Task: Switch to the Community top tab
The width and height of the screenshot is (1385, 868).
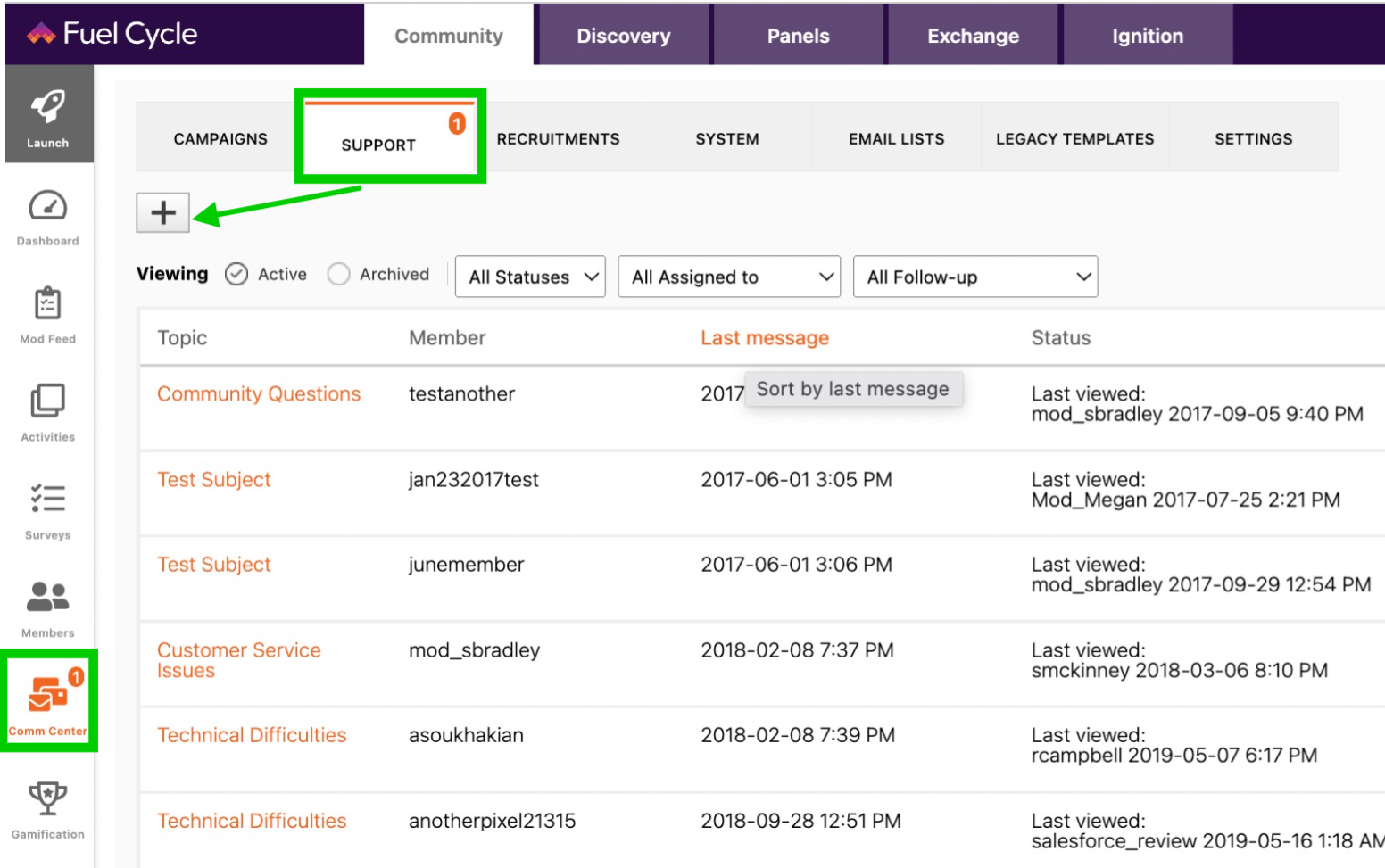Action: click(x=449, y=36)
